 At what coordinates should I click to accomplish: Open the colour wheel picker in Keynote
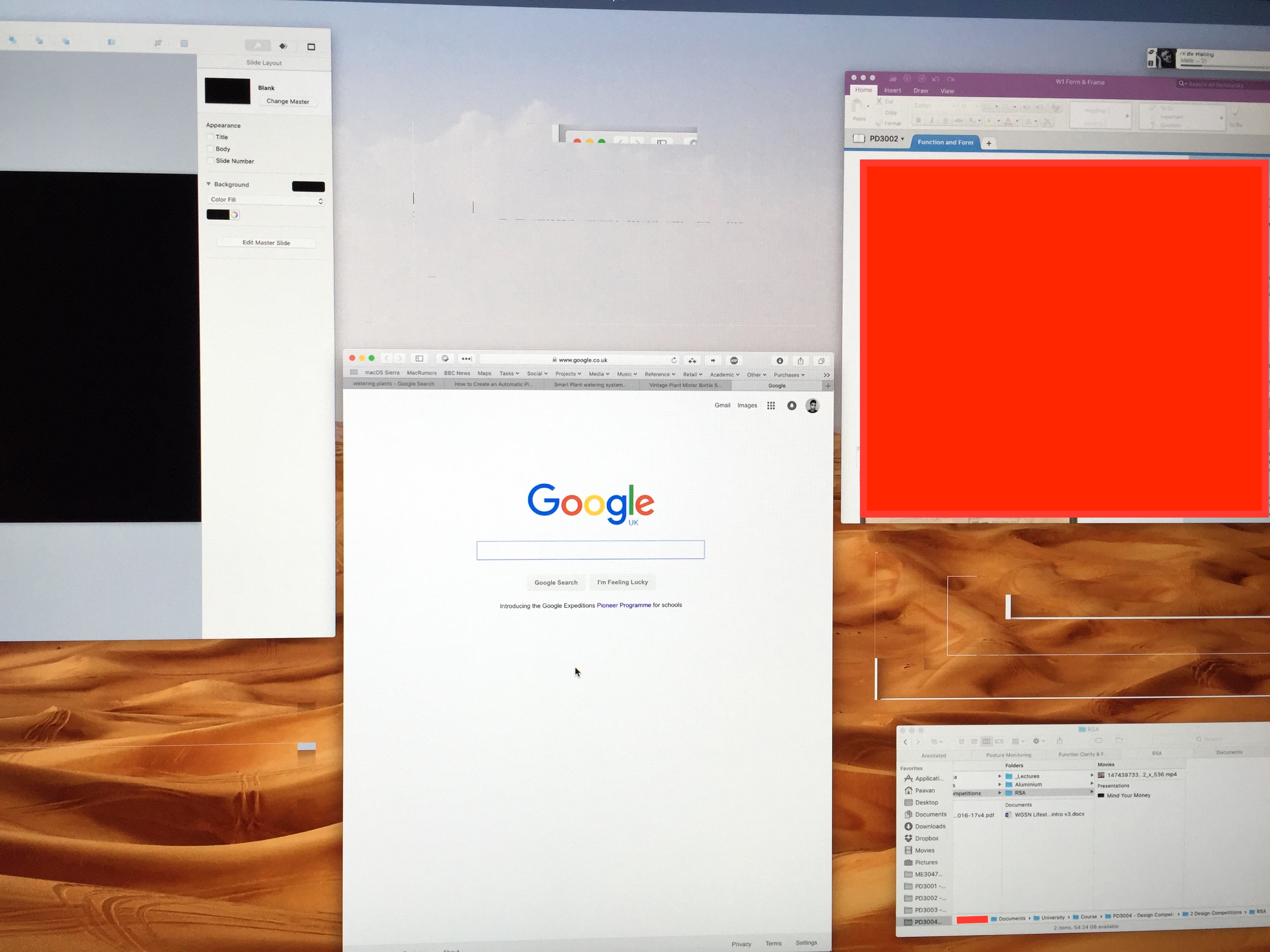[x=234, y=215]
